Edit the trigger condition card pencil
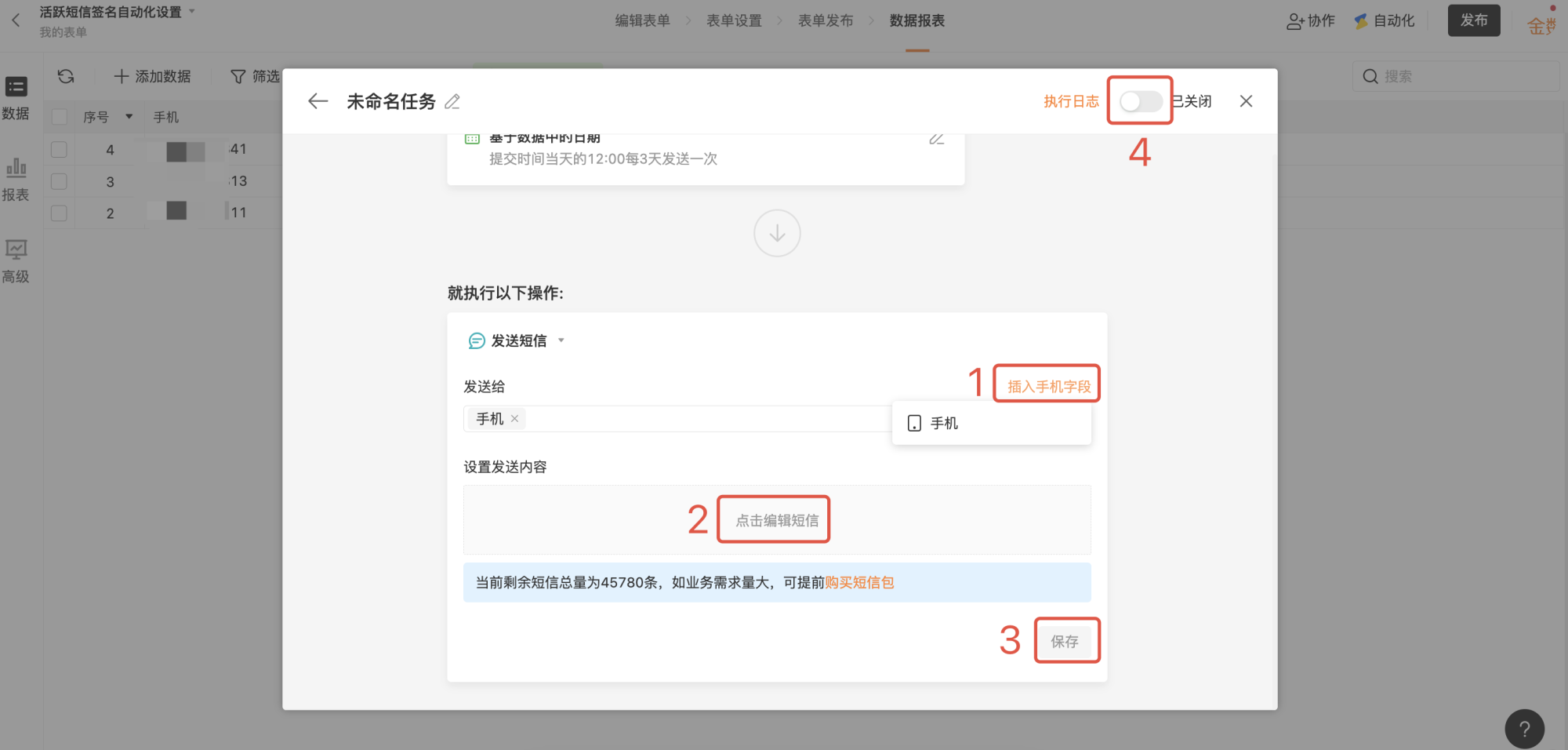Image resolution: width=1568 pixels, height=750 pixels. click(936, 139)
